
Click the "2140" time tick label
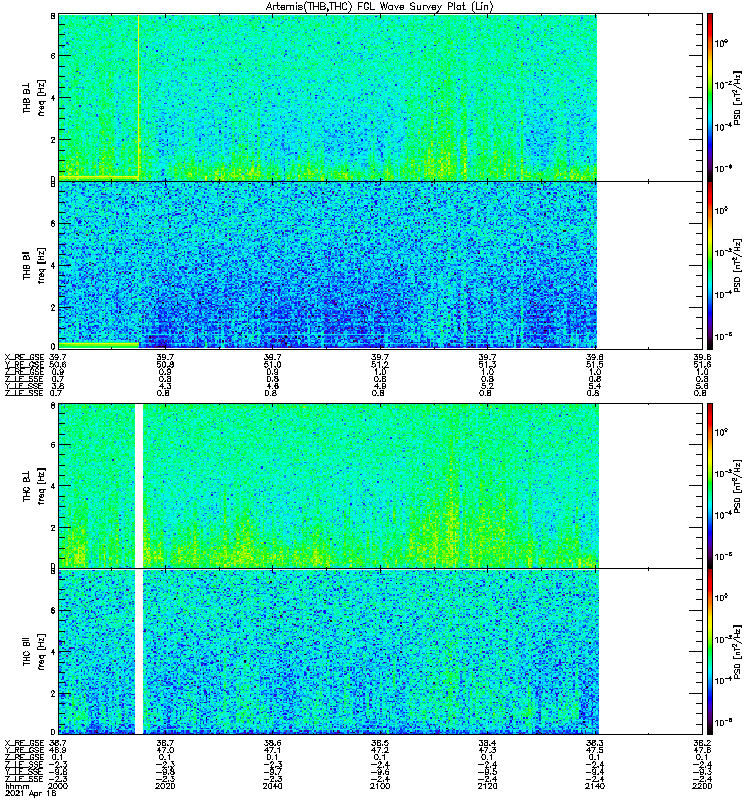pos(595,786)
